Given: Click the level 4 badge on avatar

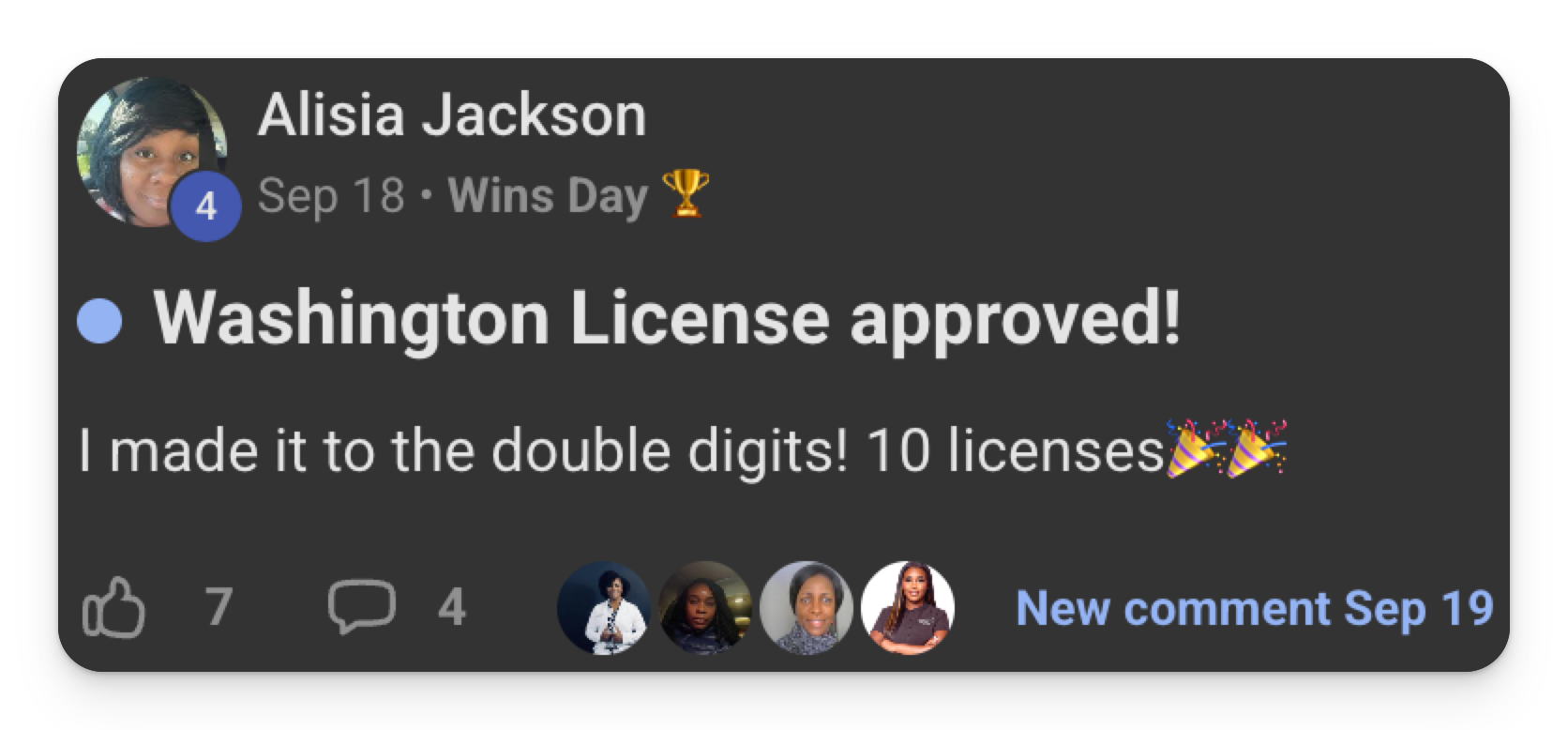Looking at the screenshot, I should coord(206,205).
